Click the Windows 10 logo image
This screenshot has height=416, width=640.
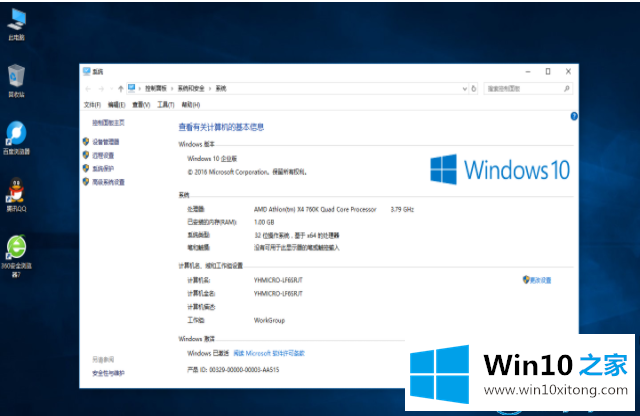click(x=500, y=169)
